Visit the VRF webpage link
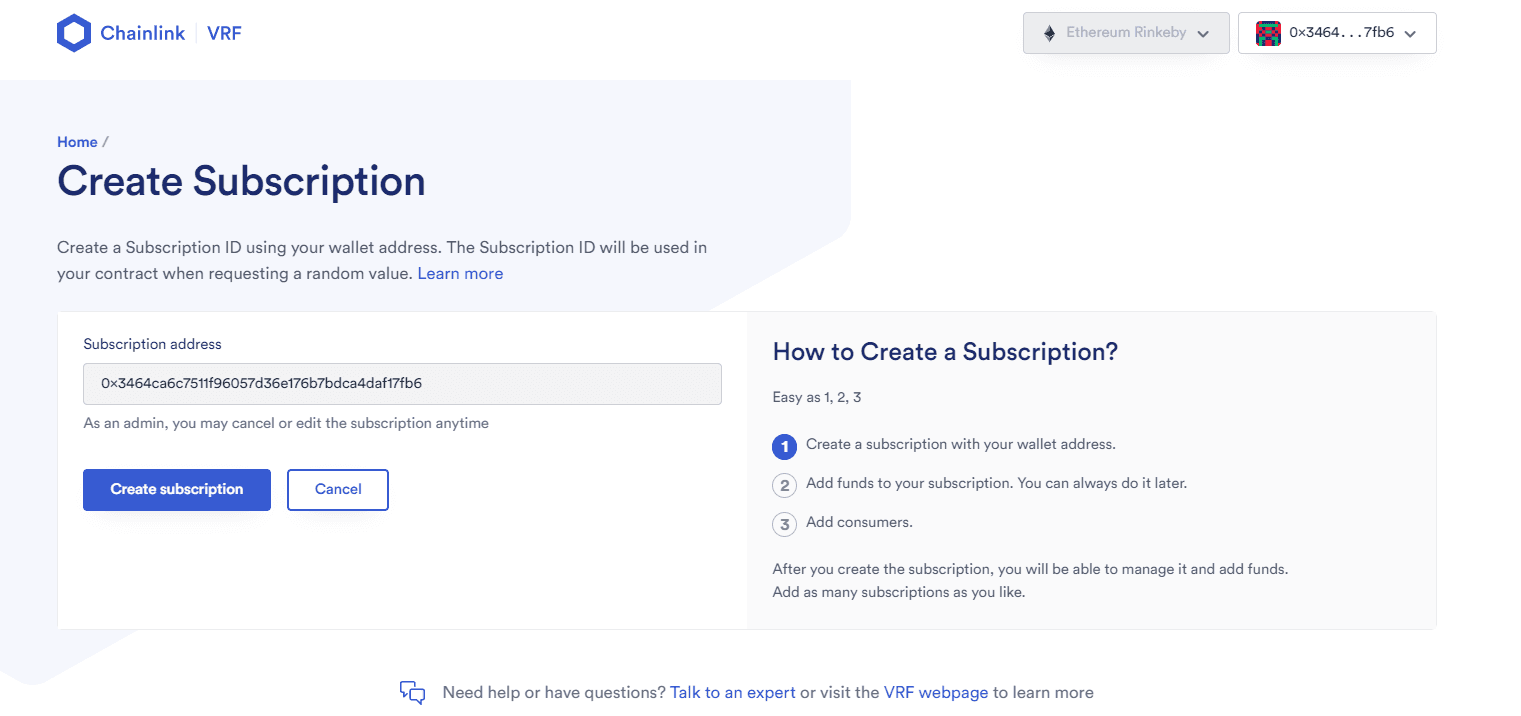 click(936, 692)
